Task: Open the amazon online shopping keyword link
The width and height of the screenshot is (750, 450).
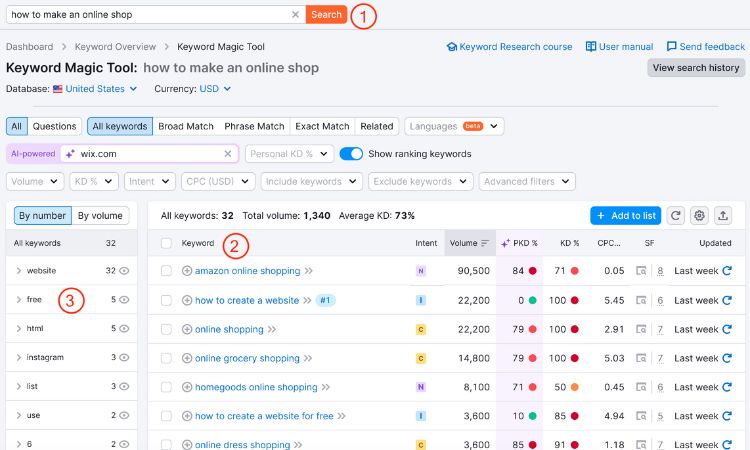Action: click(x=248, y=271)
